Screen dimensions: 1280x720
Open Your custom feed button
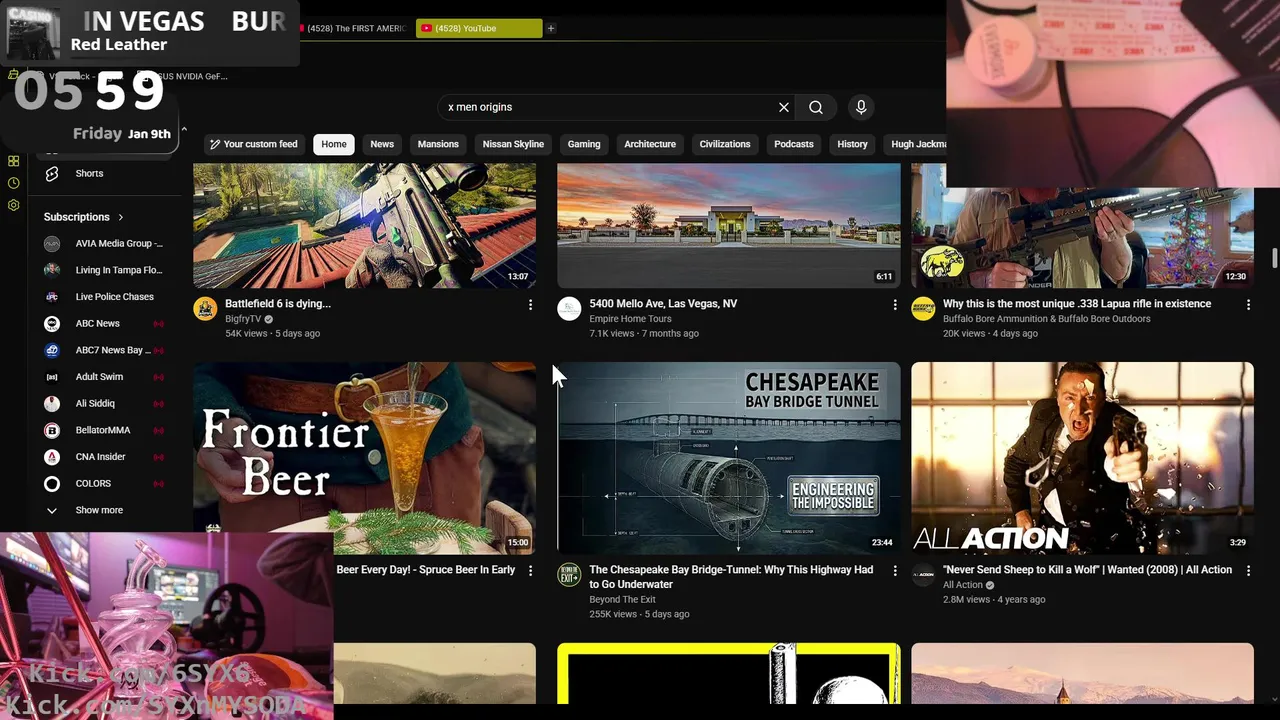click(254, 144)
